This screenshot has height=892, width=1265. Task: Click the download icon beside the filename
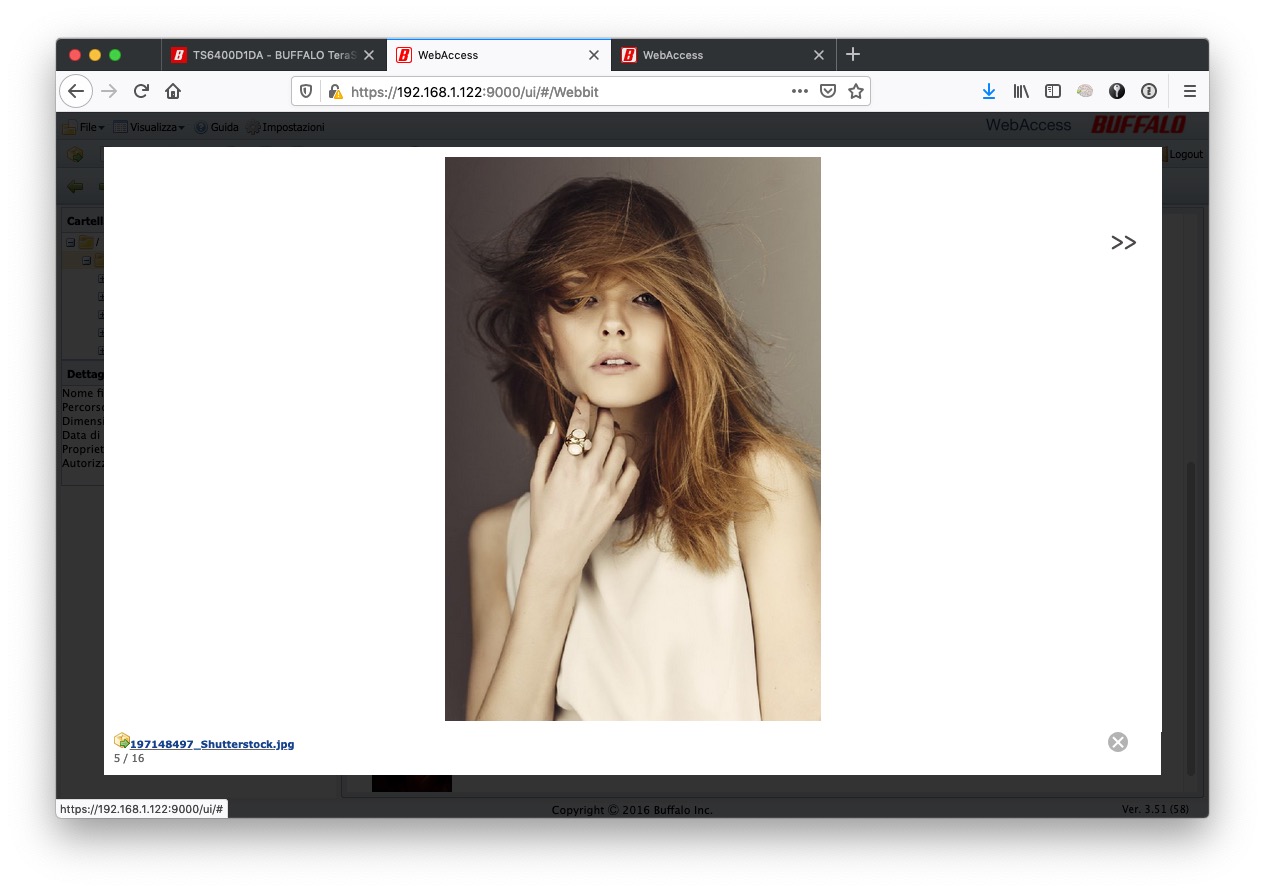click(x=121, y=741)
